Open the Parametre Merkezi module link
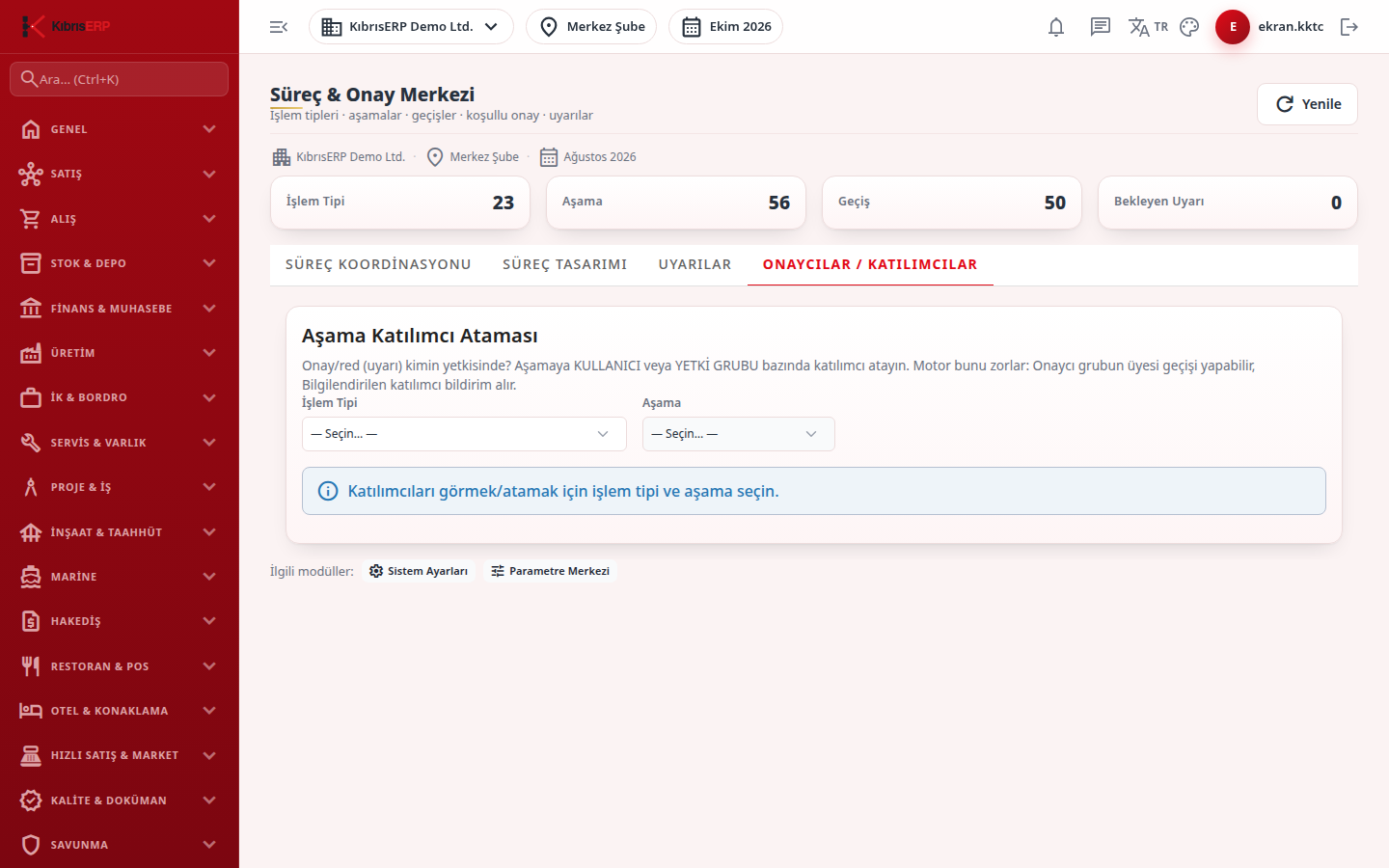 click(x=551, y=571)
